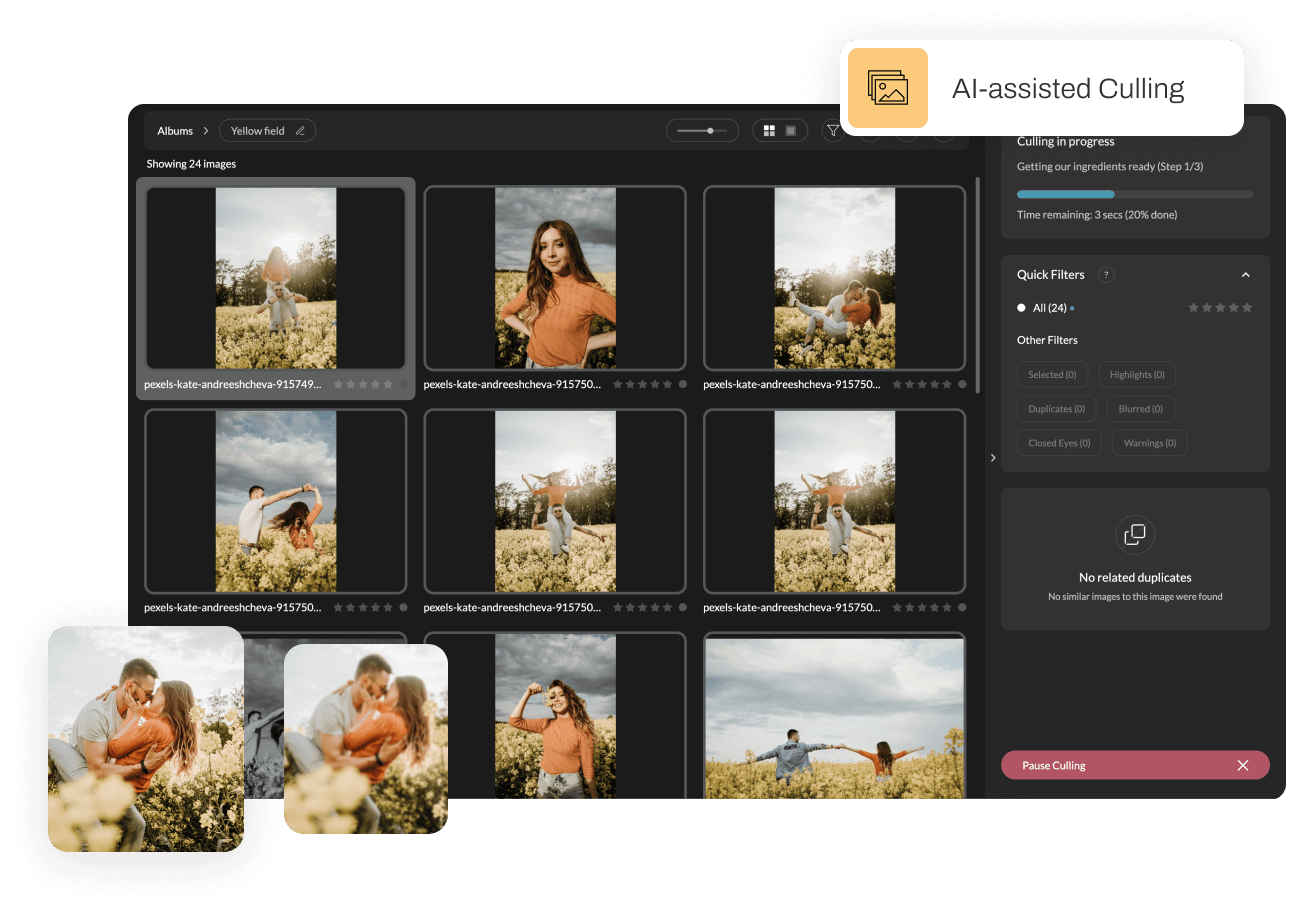Open the first pexels-kate-andreeshcheva image thumbnail
Image resolution: width=1292 pixels, height=908 pixels.
pyautogui.click(x=276, y=278)
